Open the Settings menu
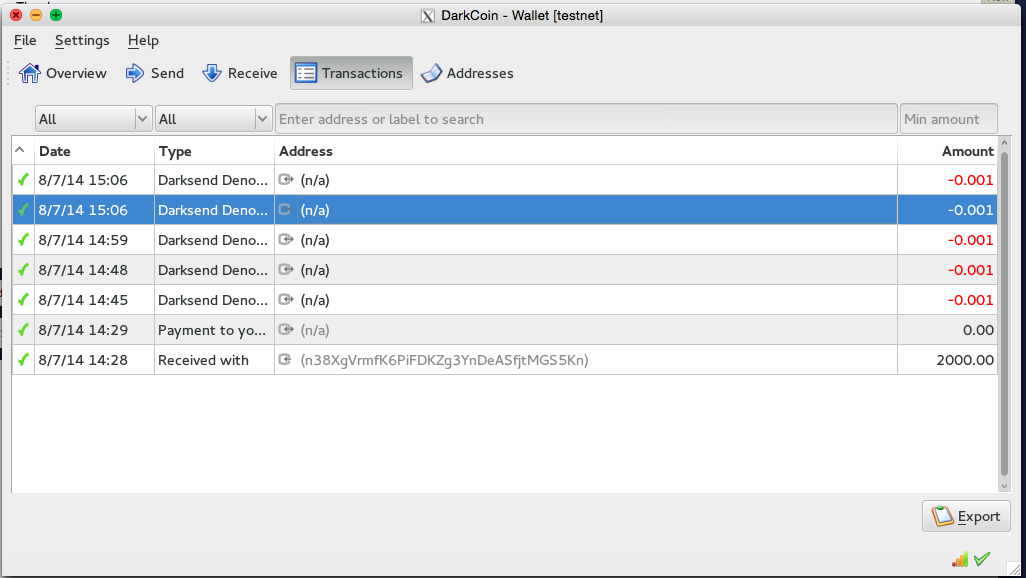The height and width of the screenshot is (578, 1026). click(82, 41)
